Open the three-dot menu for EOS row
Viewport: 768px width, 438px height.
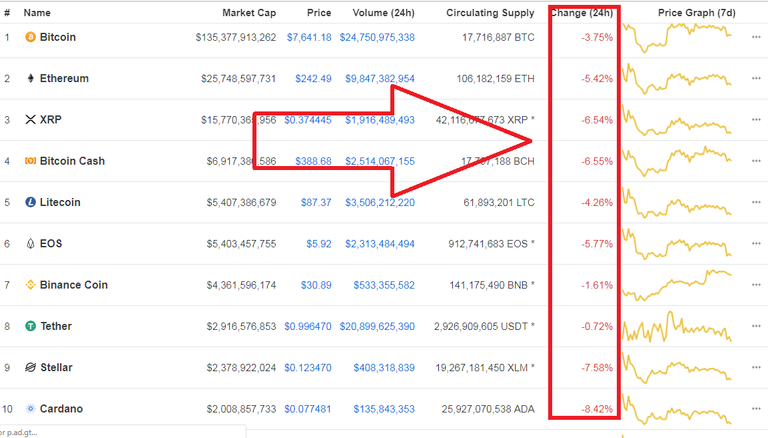[x=756, y=243]
